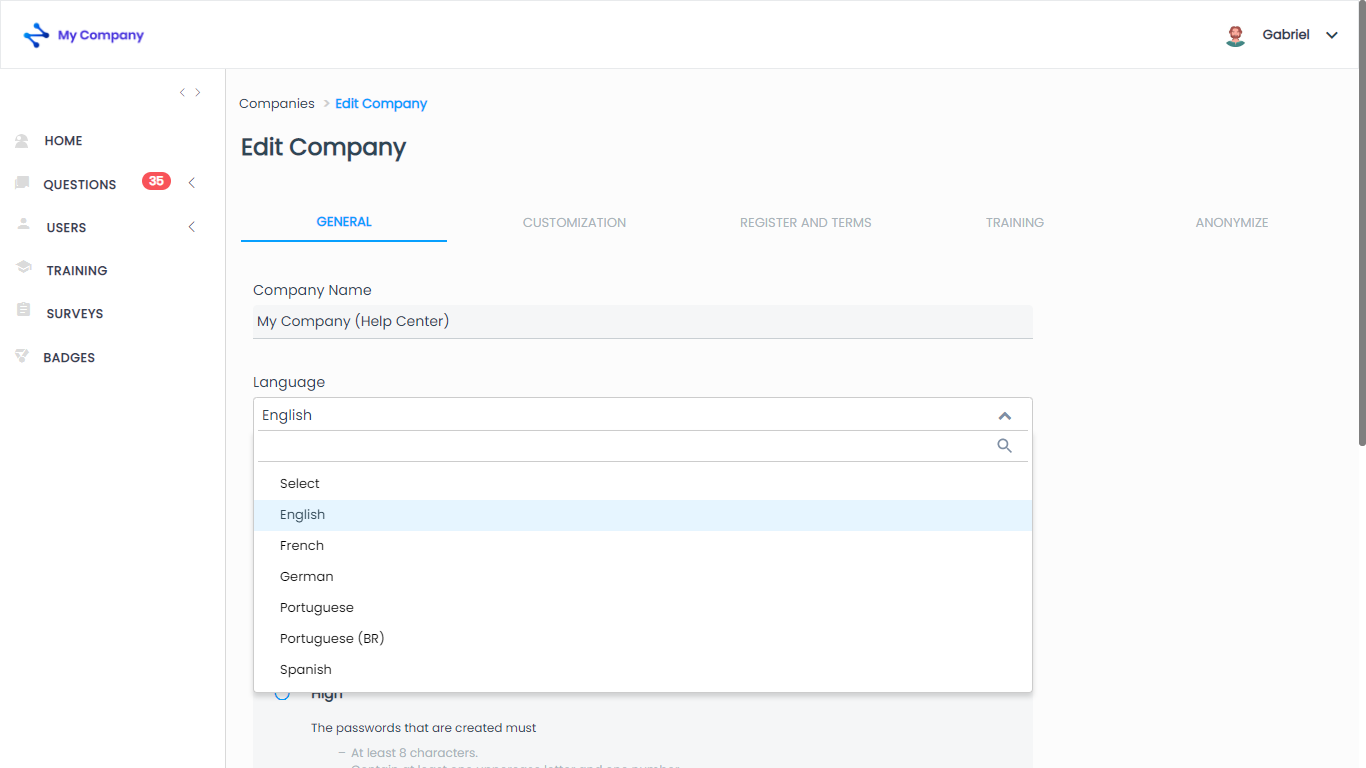The image size is (1366, 768).
Task: Click the Gabriel username text
Action: click(1286, 35)
